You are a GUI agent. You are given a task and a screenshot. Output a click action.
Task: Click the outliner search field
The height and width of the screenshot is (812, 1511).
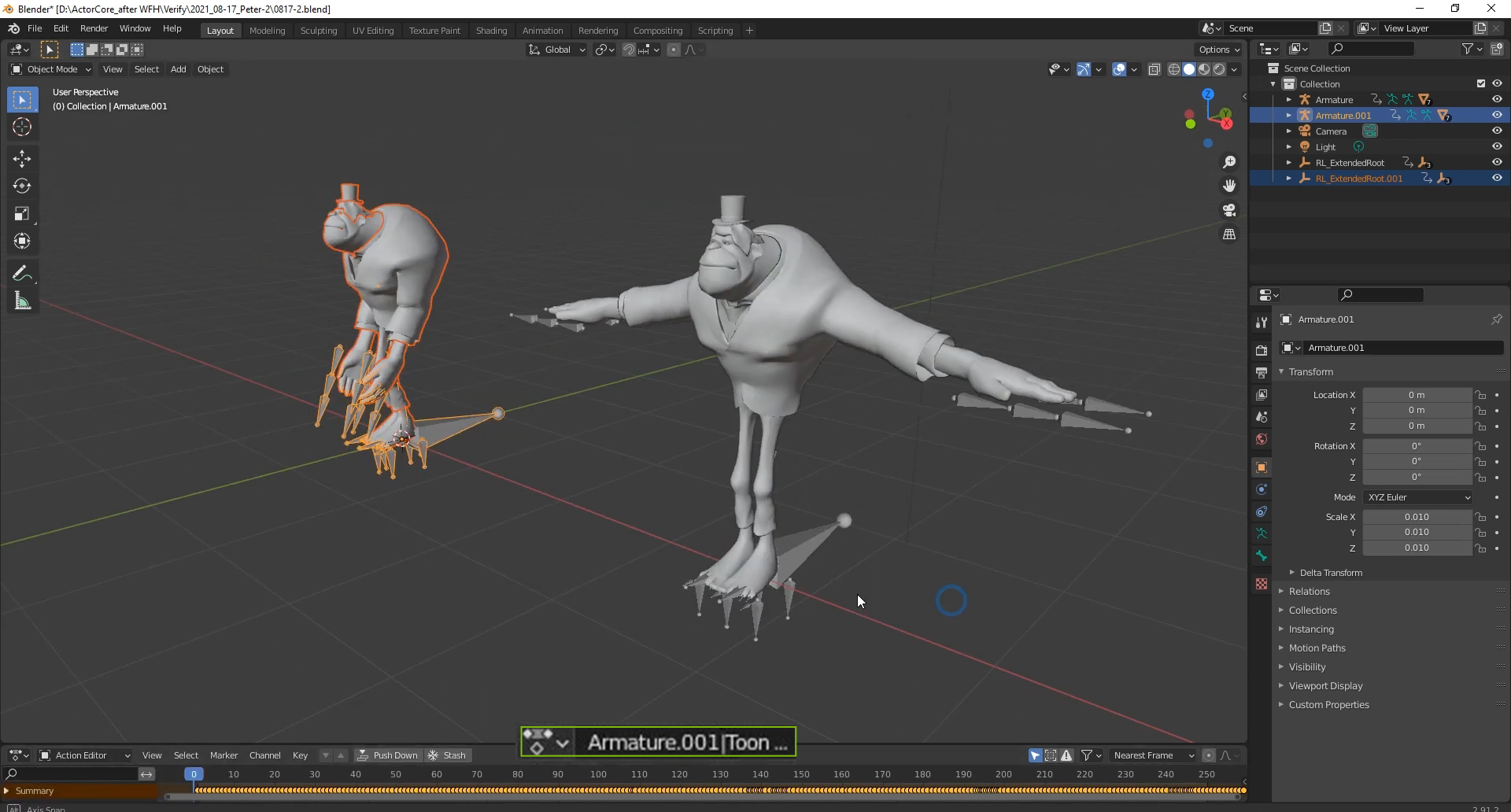pyautogui.click(x=1371, y=49)
